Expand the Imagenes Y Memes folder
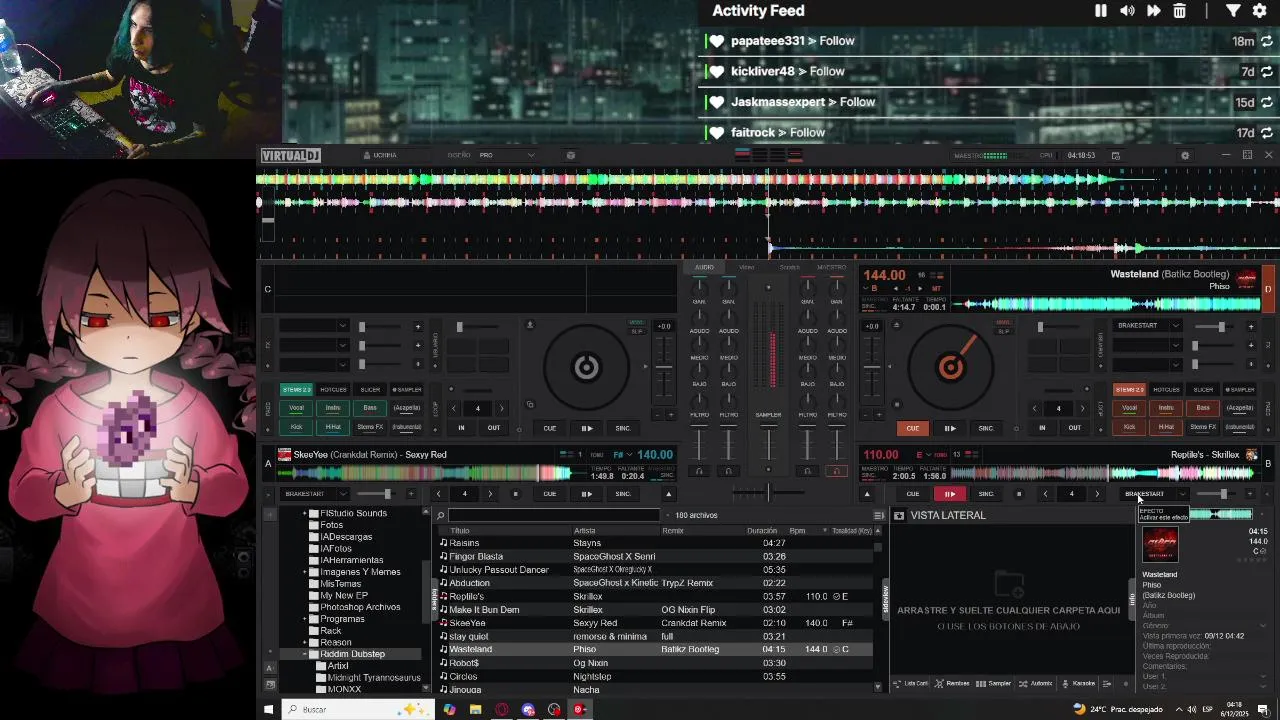The height and width of the screenshot is (720, 1280). pyautogui.click(x=304, y=572)
